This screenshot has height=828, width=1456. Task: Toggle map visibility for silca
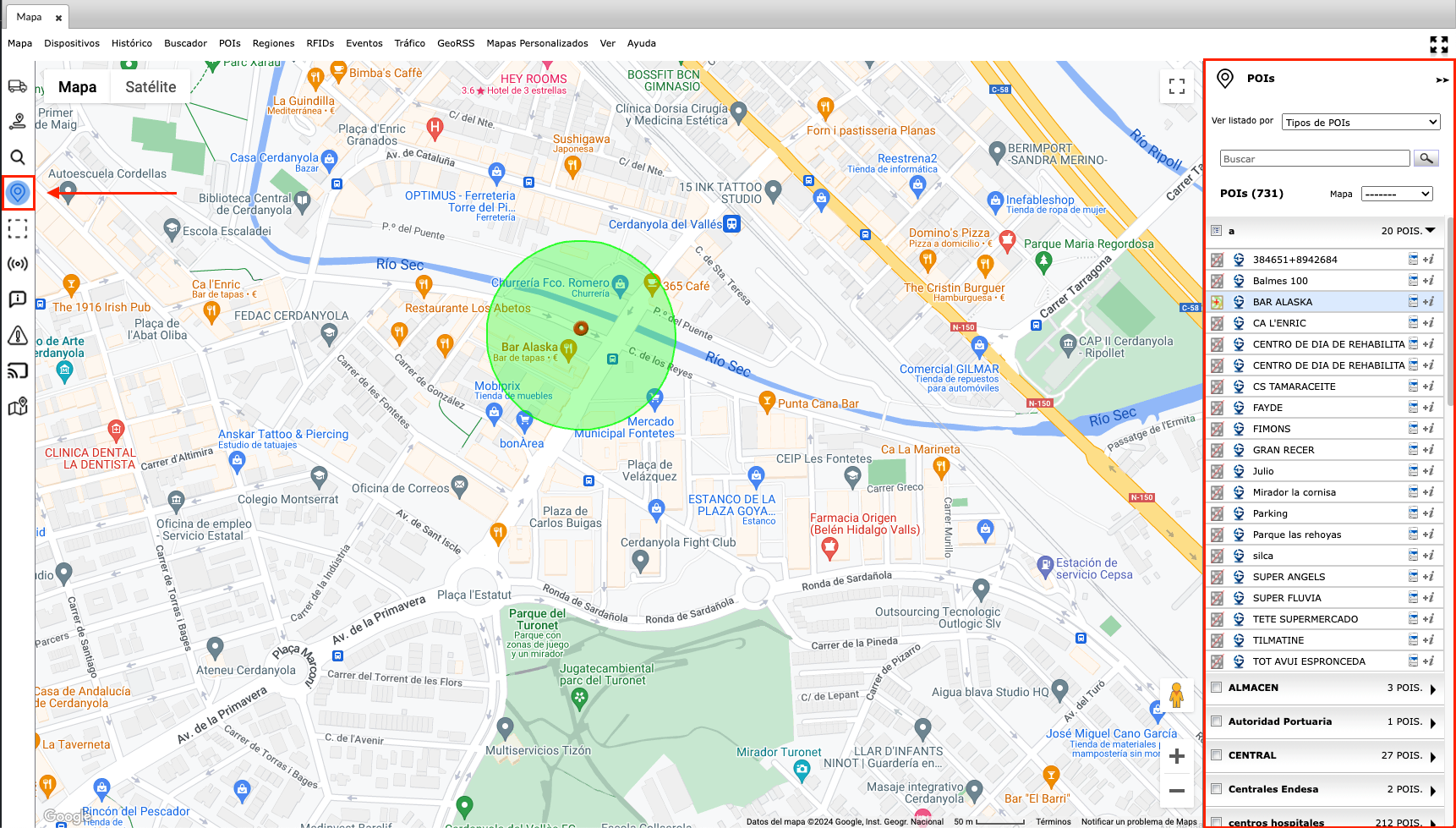[x=1217, y=556]
